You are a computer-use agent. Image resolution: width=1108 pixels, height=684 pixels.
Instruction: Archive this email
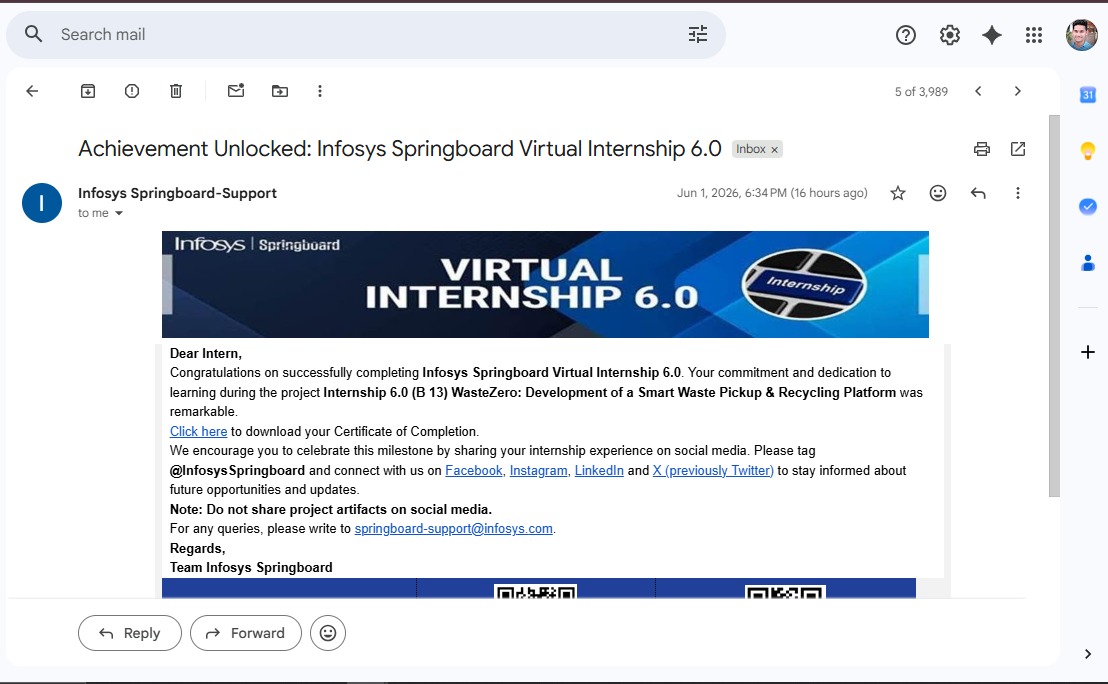point(88,91)
